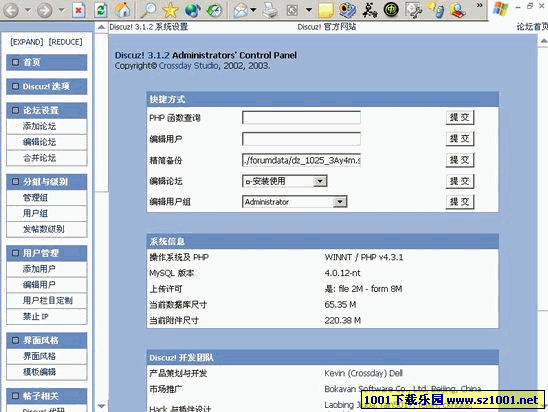Screen dimensions: 548x412
Task: Open the Forward history dropdown arrow
Action: [x=61, y=10]
